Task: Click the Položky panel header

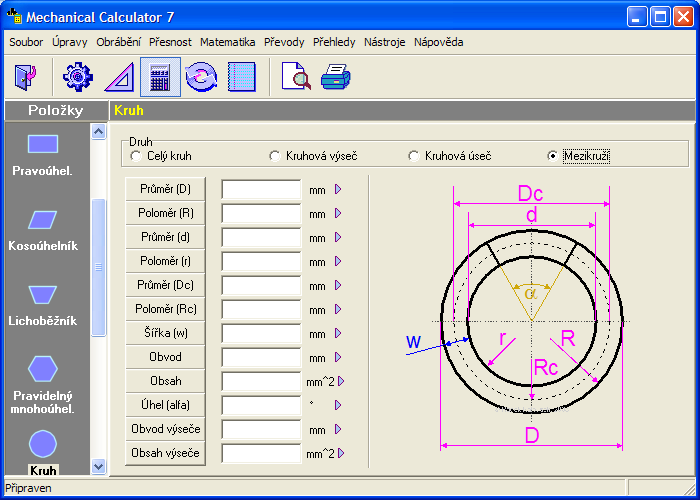Action: (56, 110)
